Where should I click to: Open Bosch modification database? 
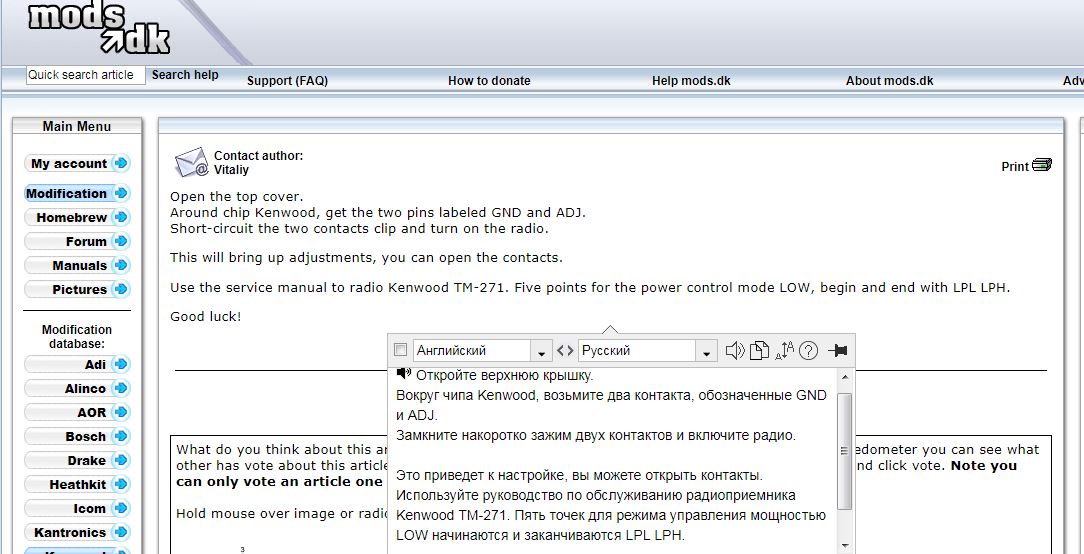[77, 436]
